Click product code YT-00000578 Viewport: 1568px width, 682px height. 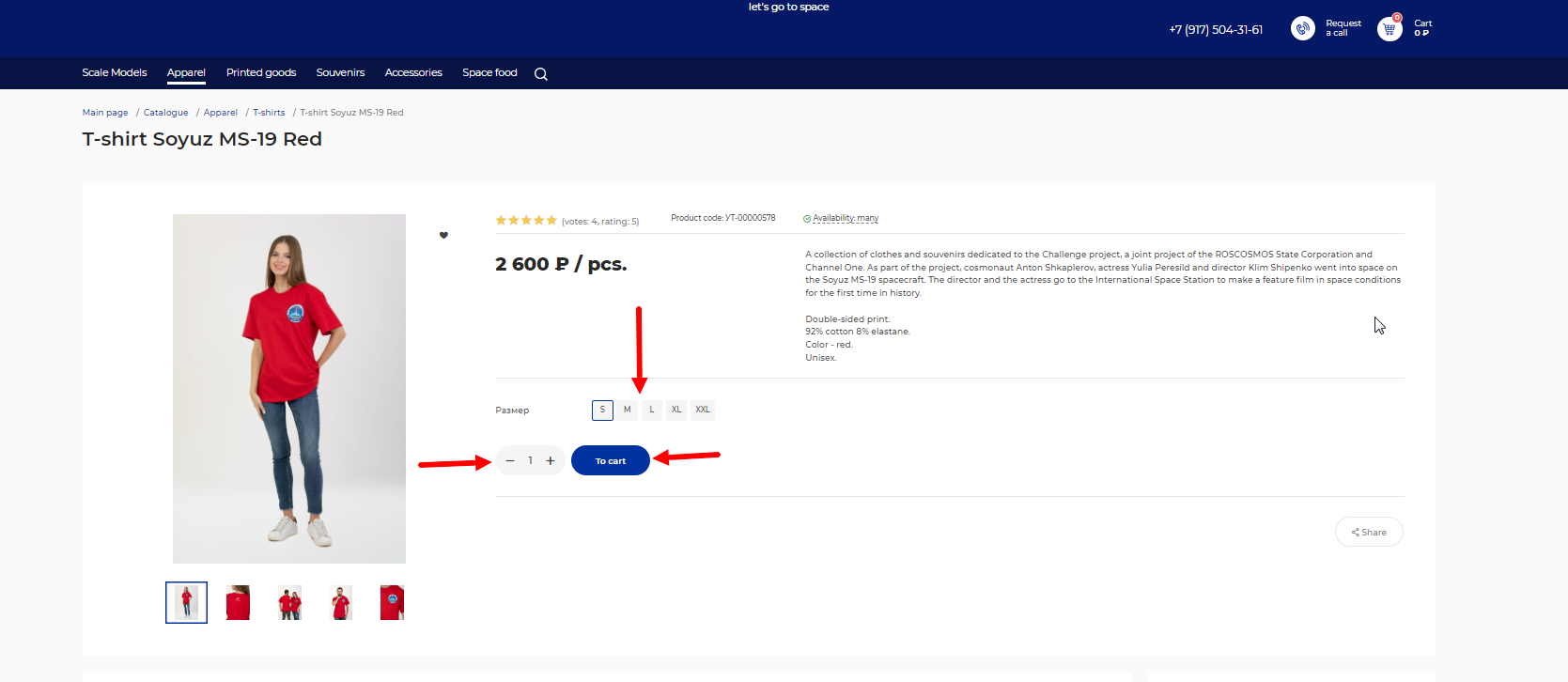coord(723,218)
